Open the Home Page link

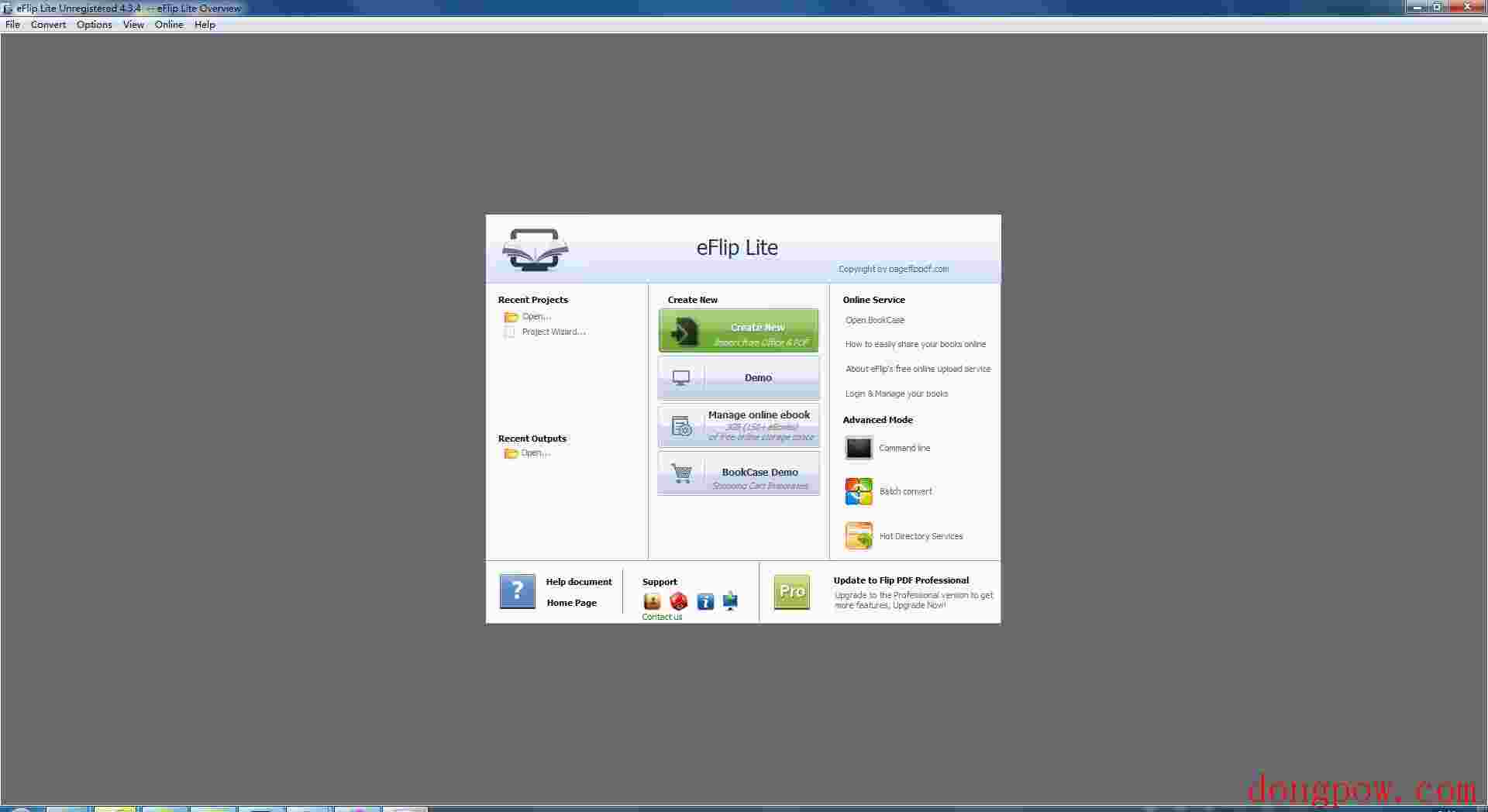coord(571,603)
